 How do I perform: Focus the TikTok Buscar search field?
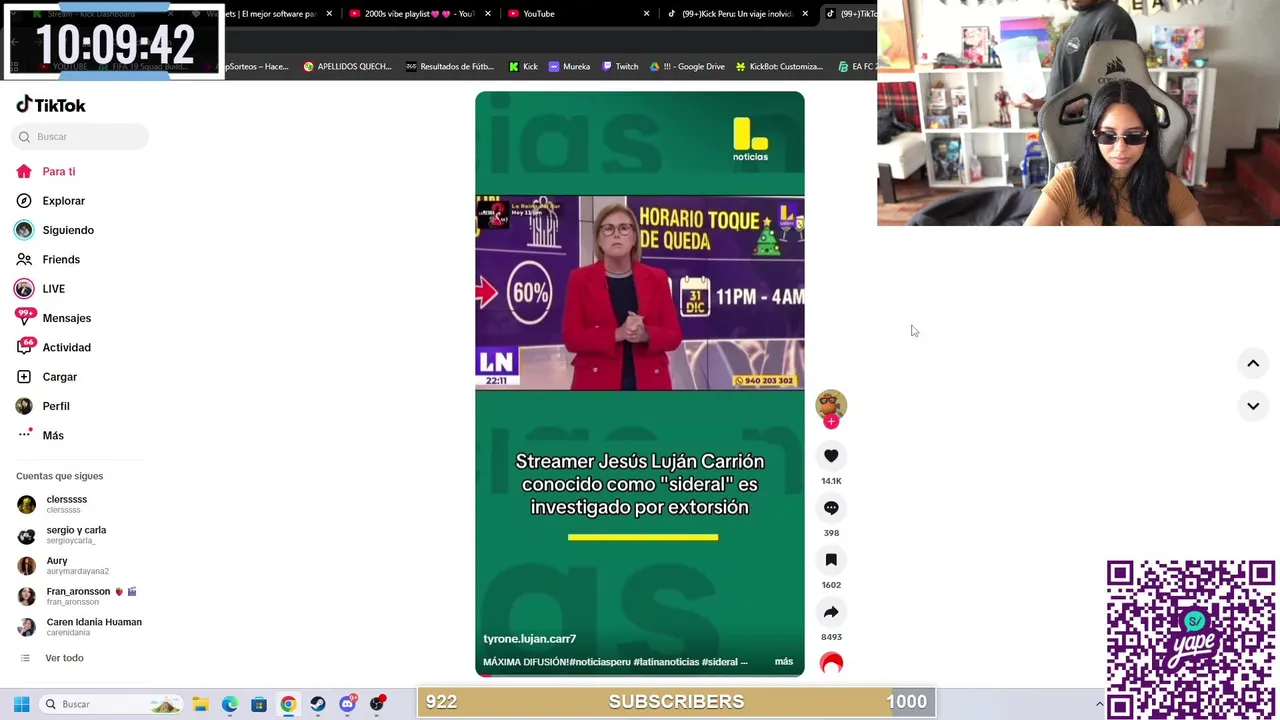point(80,137)
